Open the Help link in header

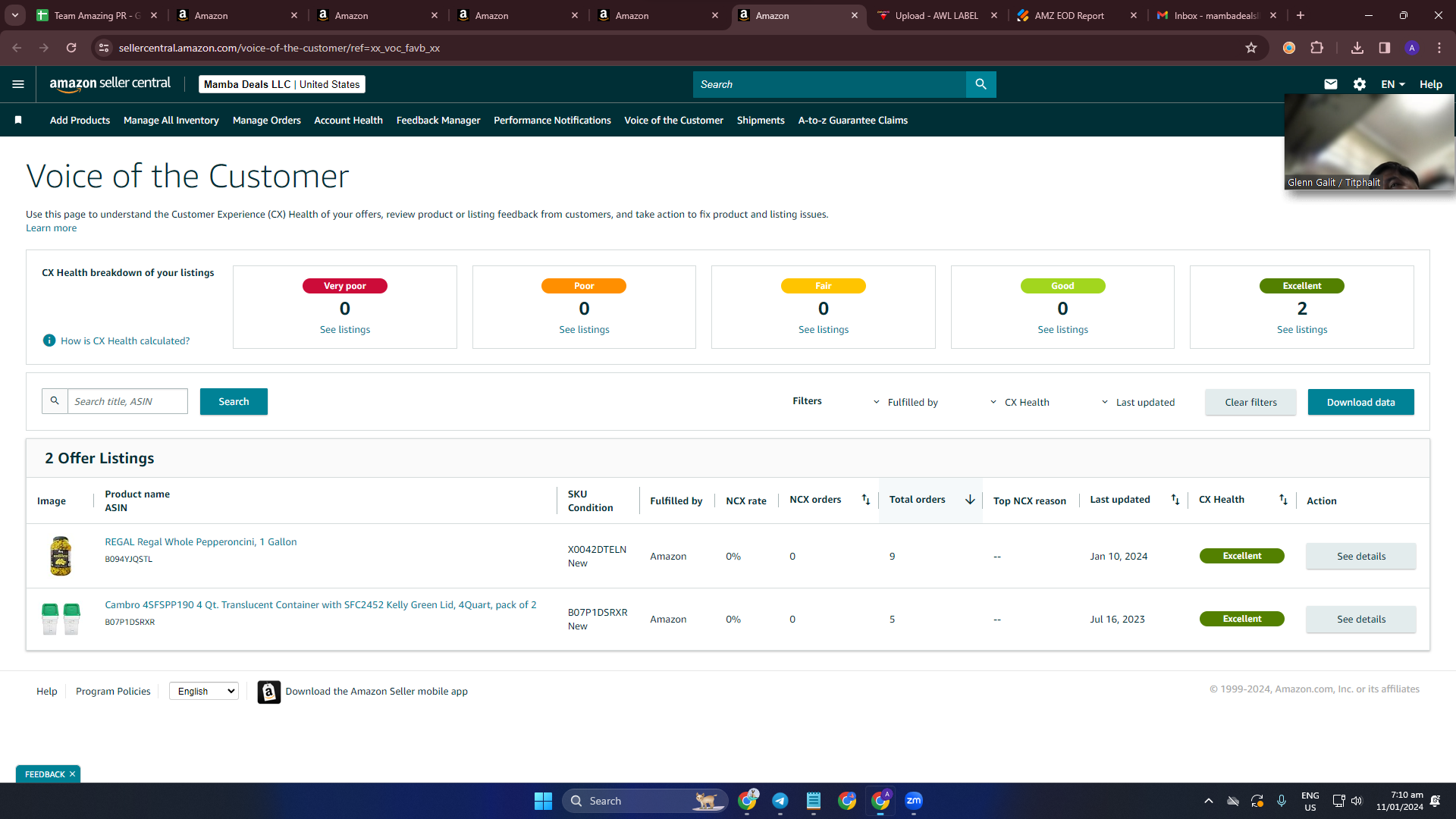pos(1431,84)
